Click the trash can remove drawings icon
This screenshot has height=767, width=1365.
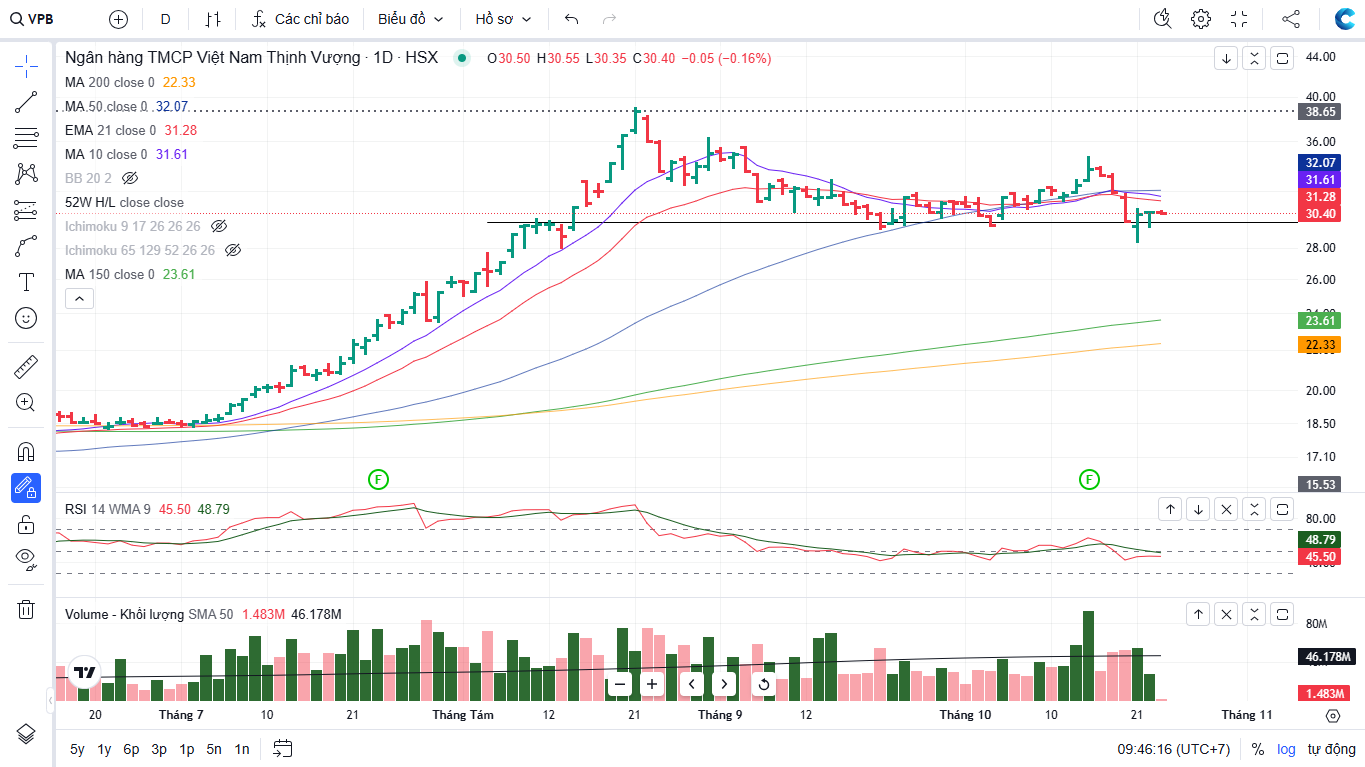pyautogui.click(x=26, y=609)
